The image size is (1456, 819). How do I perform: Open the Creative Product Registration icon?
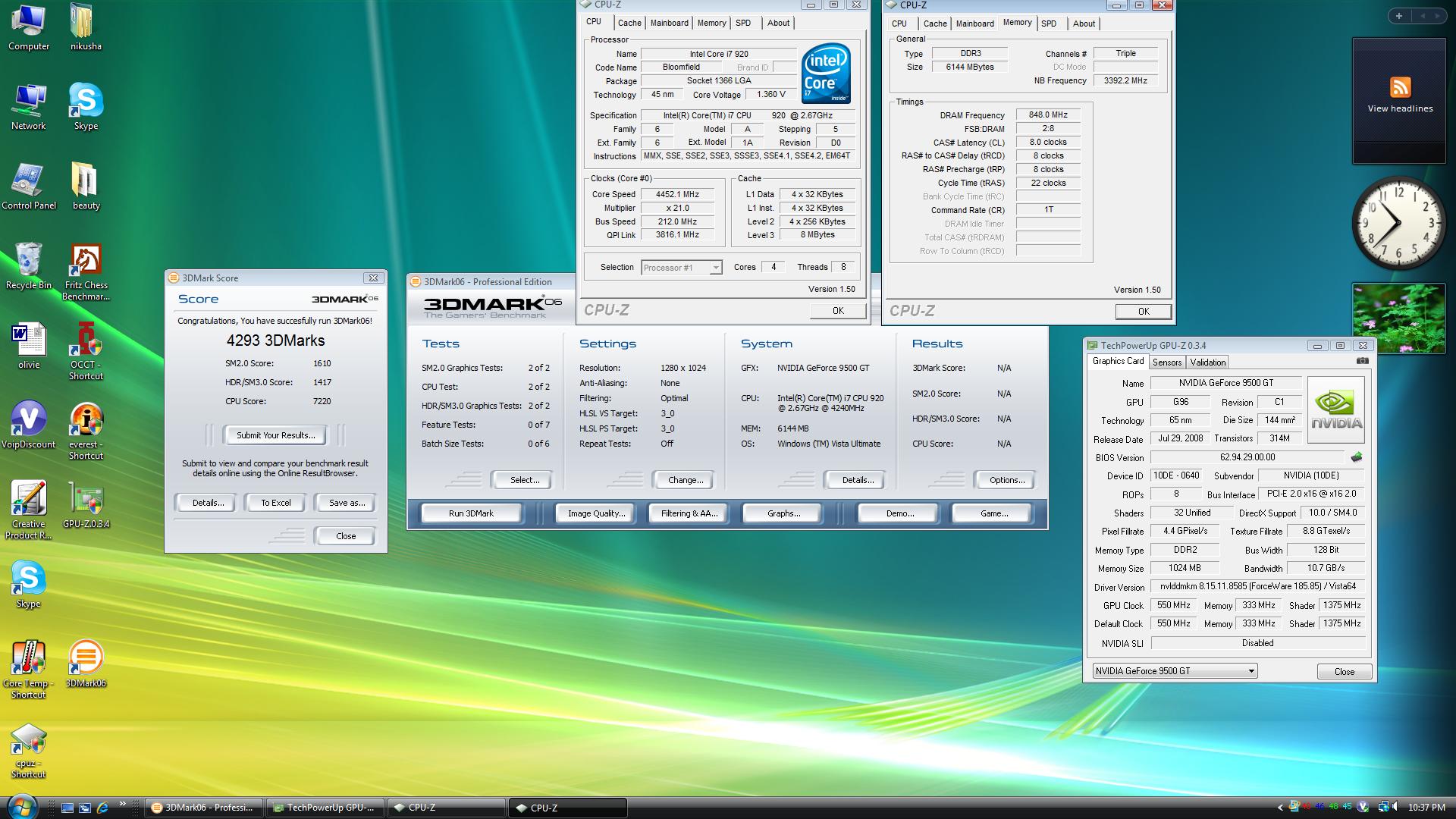(x=28, y=511)
